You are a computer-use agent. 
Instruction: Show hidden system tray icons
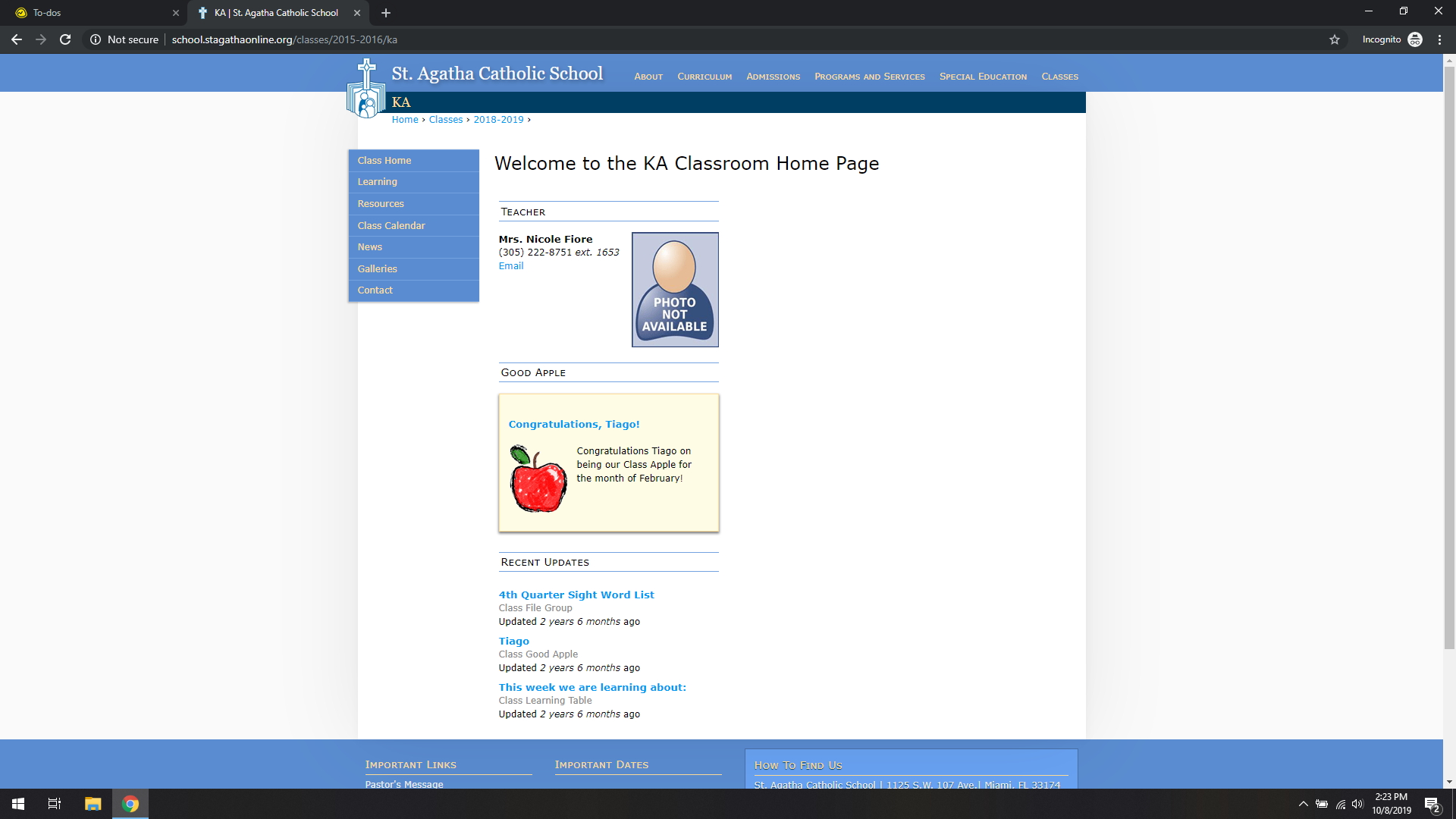pos(1303,804)
